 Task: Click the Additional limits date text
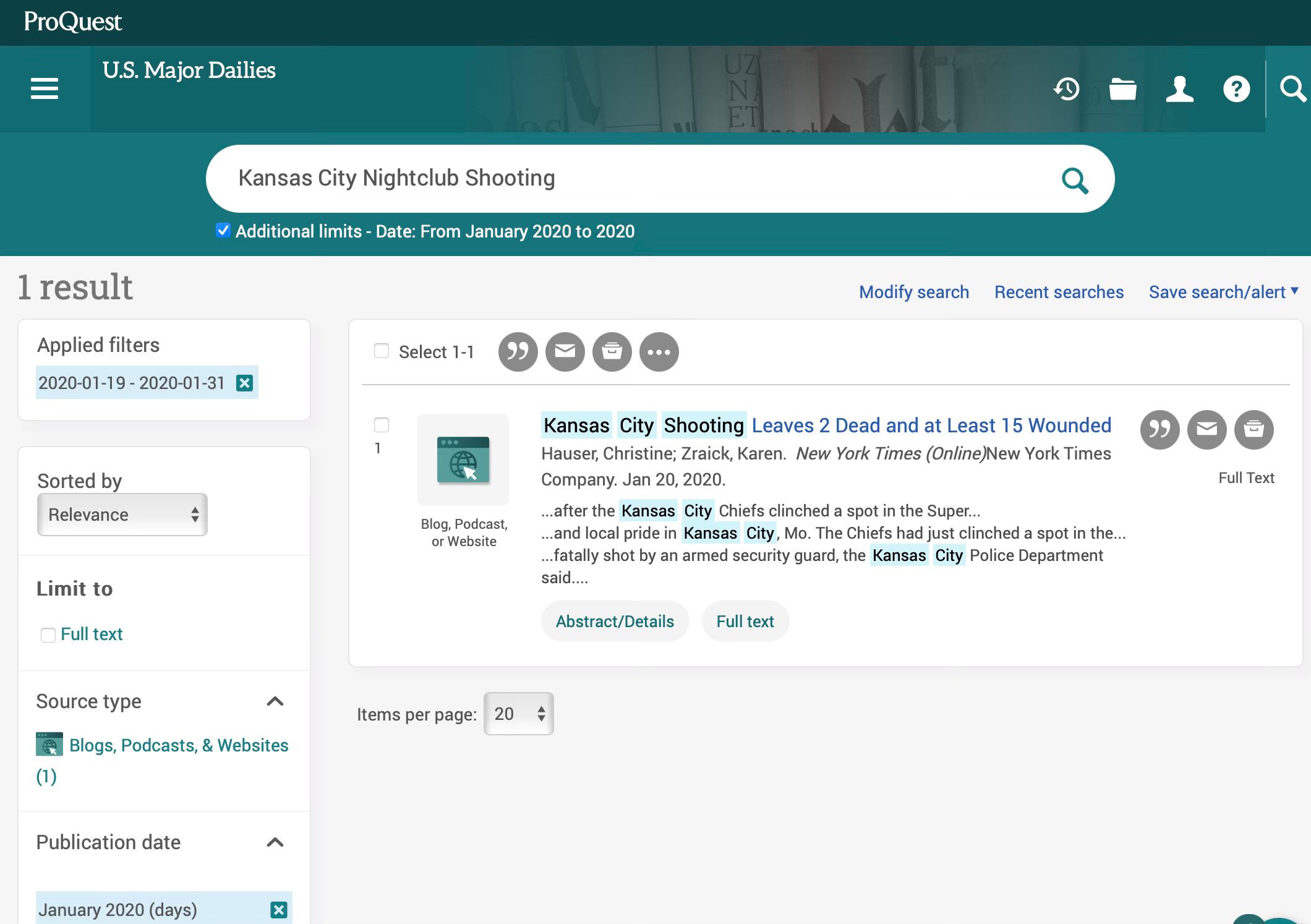435,231
